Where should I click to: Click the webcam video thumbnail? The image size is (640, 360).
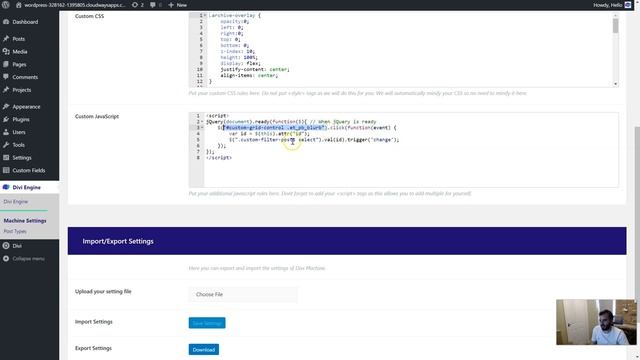[596, 322]
